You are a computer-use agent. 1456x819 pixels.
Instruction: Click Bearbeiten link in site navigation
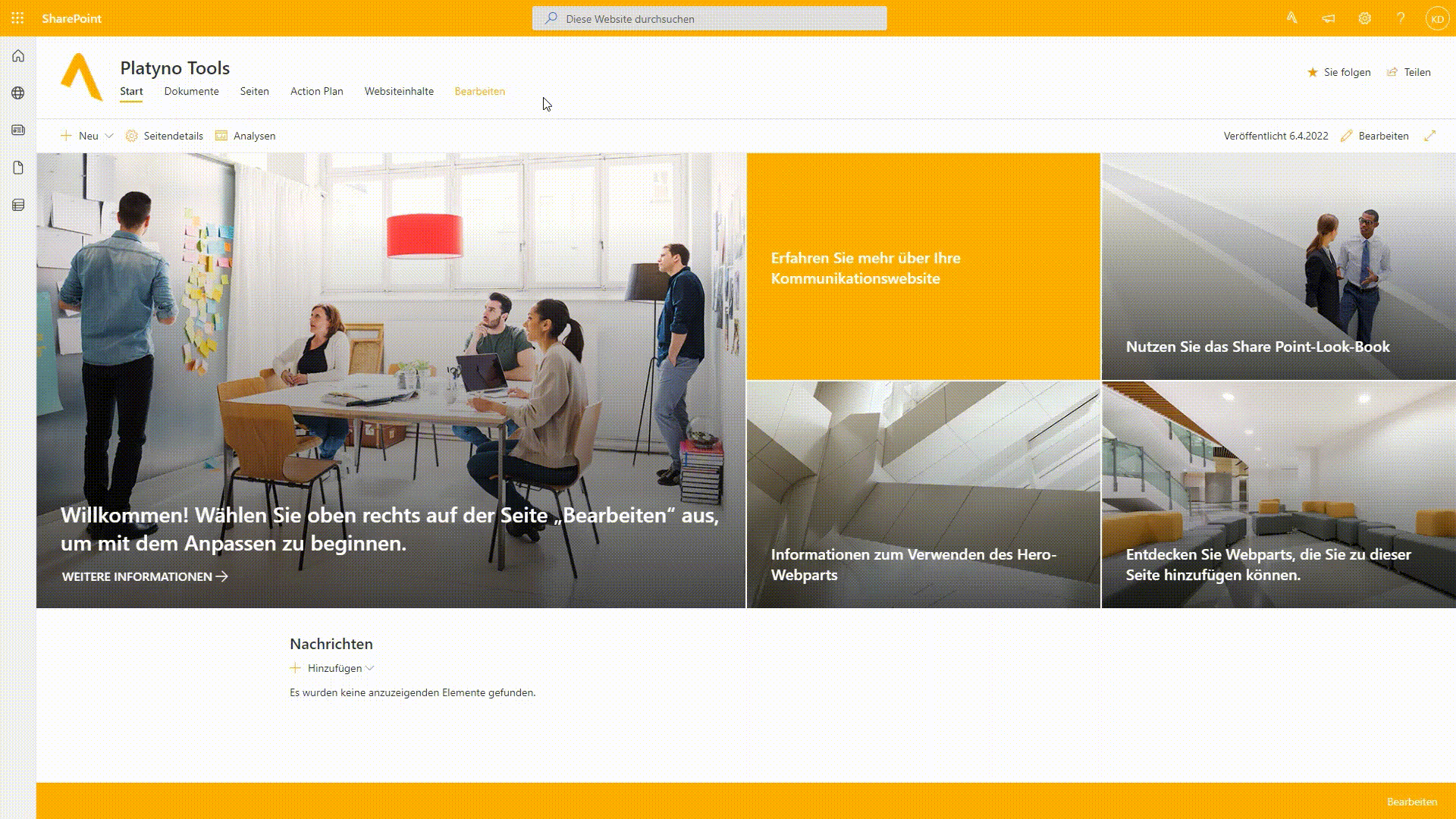coord(479,91)
